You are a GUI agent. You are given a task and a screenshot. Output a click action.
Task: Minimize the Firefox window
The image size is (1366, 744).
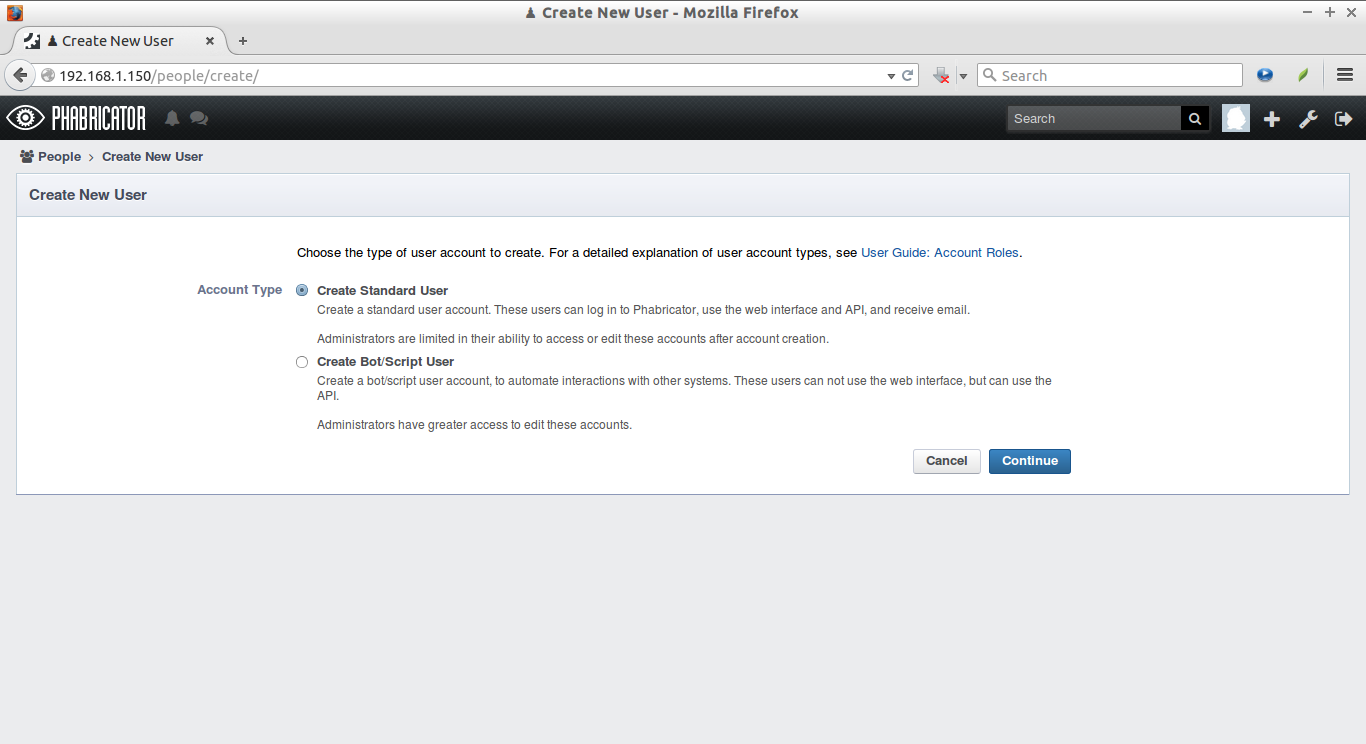click(x=1307, y=12)
